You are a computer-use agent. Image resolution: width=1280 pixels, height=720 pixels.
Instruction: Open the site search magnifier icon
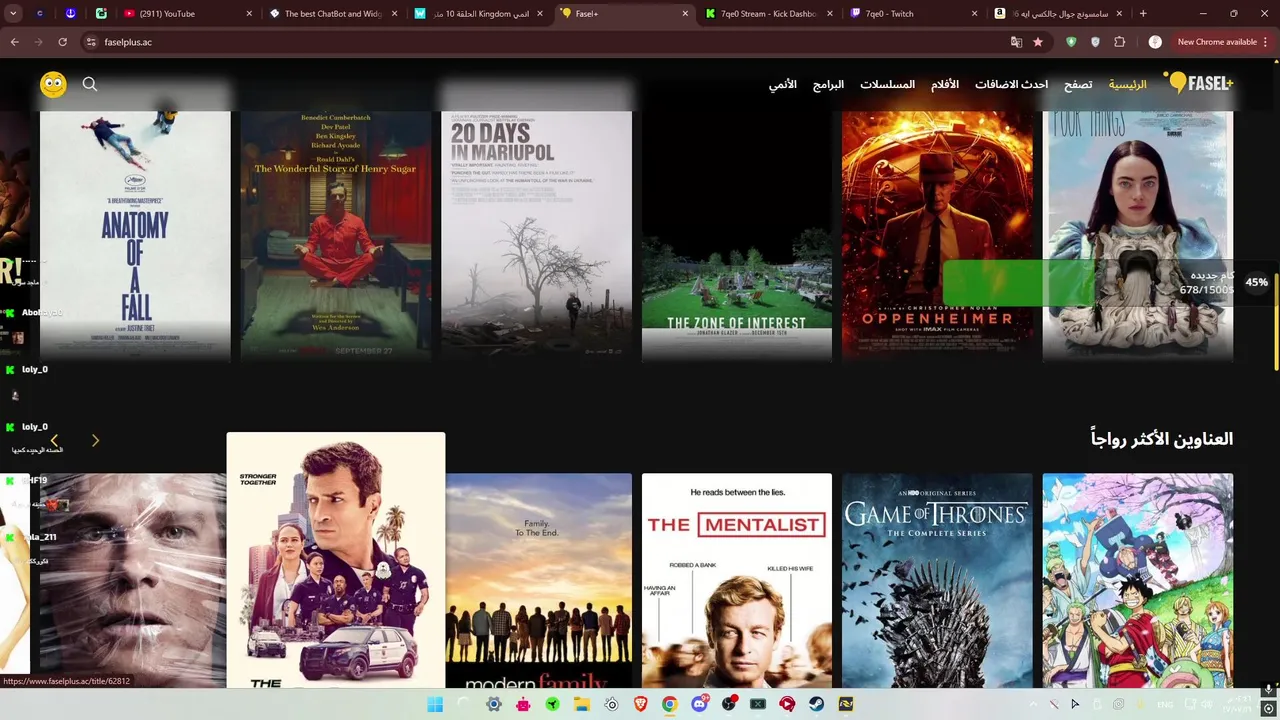(x=90, y=84)
